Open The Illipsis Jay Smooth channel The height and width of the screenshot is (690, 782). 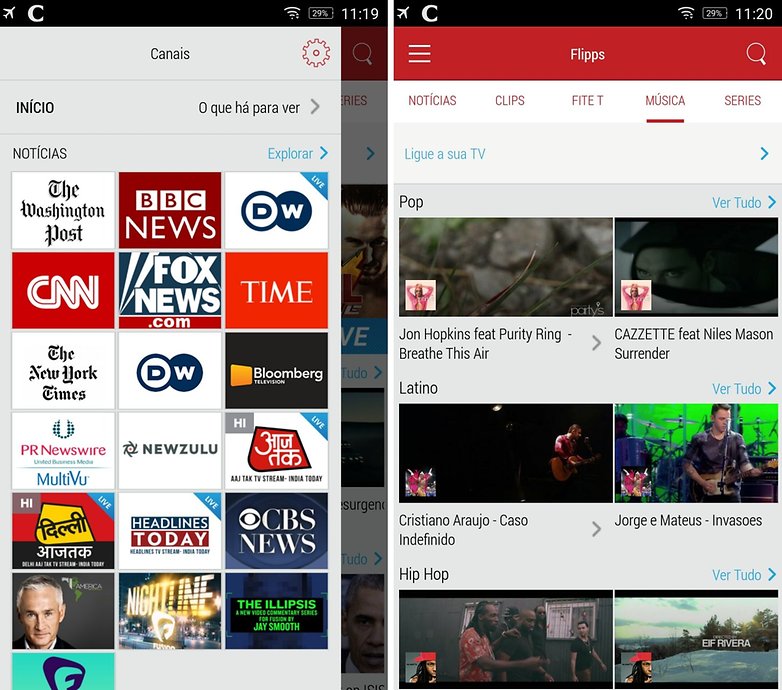277,611
